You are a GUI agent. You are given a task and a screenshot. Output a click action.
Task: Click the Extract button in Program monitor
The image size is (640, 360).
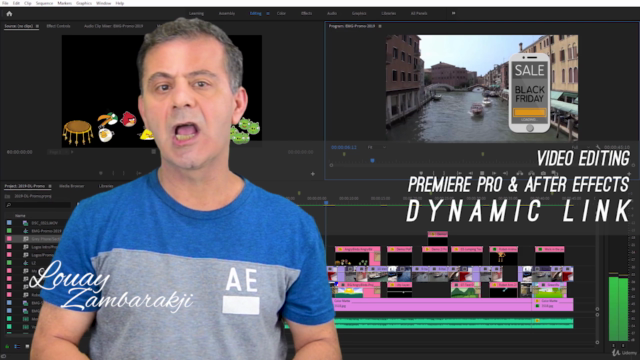click(x=531, y=173)
